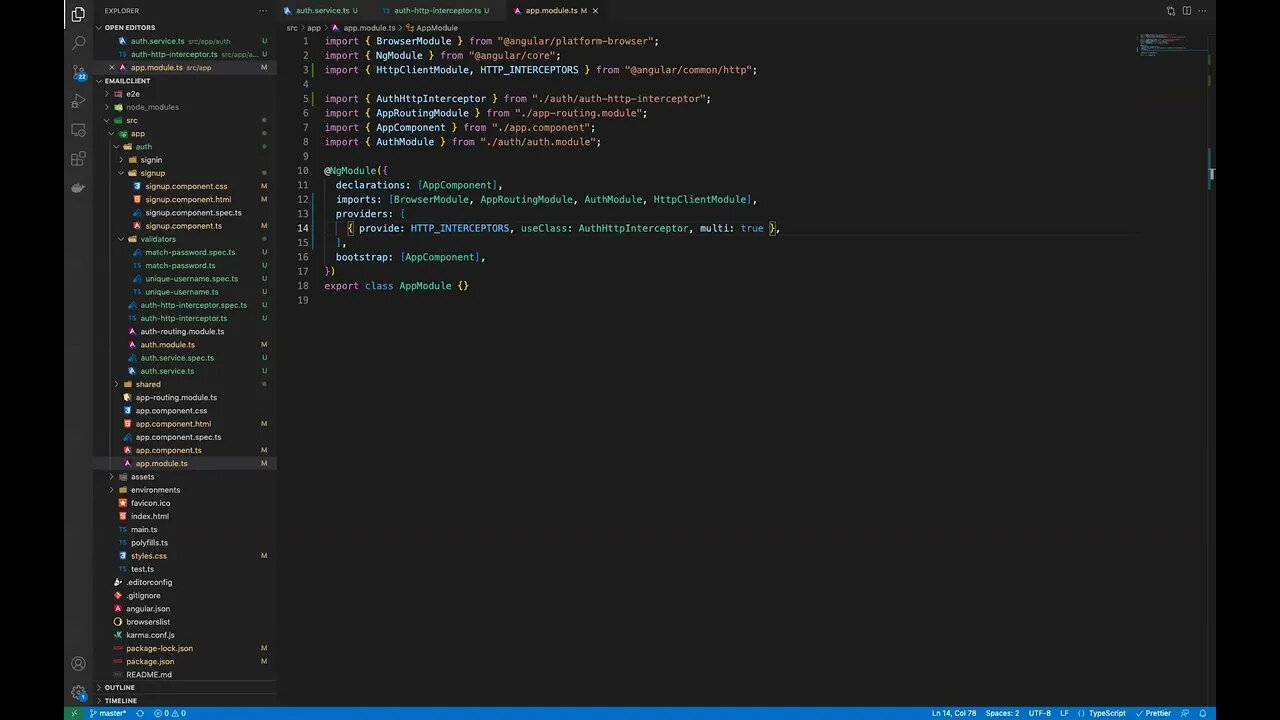Image resolution: width=1280 pixels, height=720 pixels.
Task: Change indentation via Spaces: 2
Action: click(x=1002, y=713)
